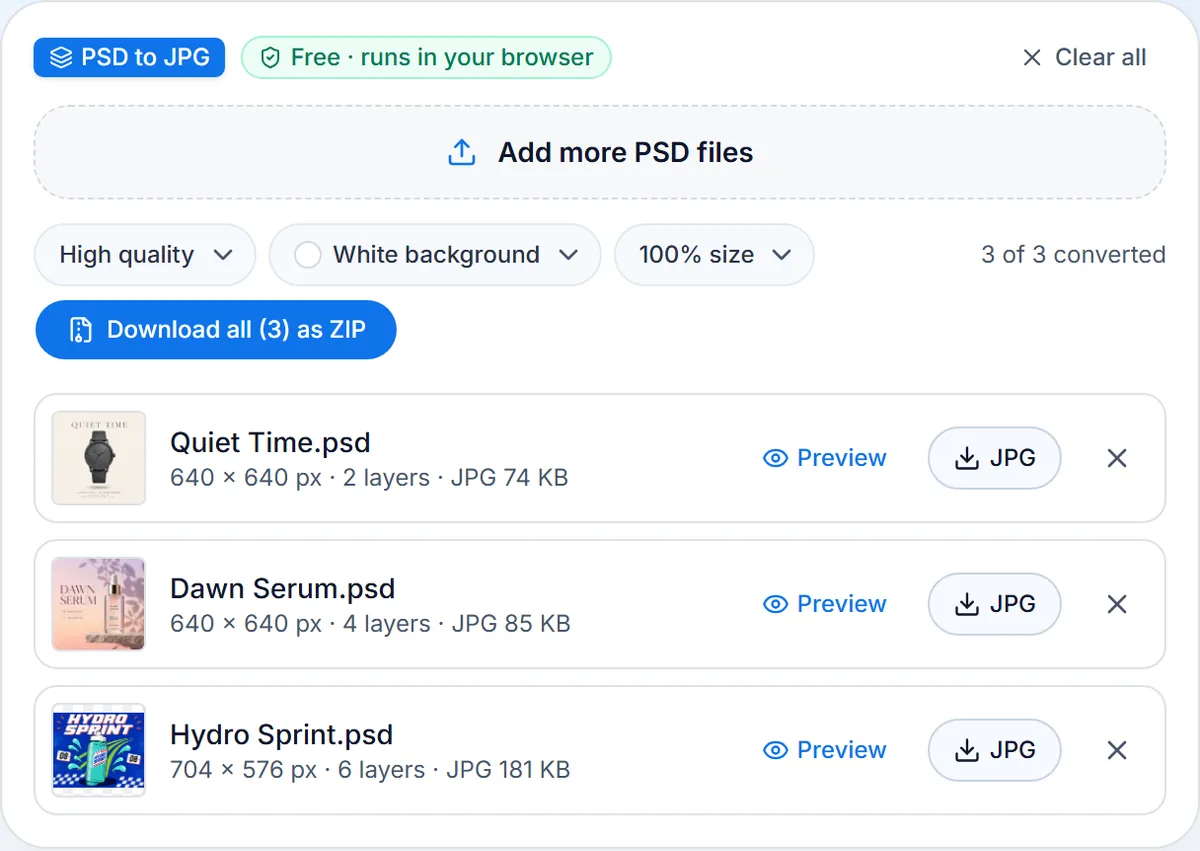The width and height of the screenshot is (1200, 851).
Task: Open the High quality dropdown
Action: (x=145, y=255)
